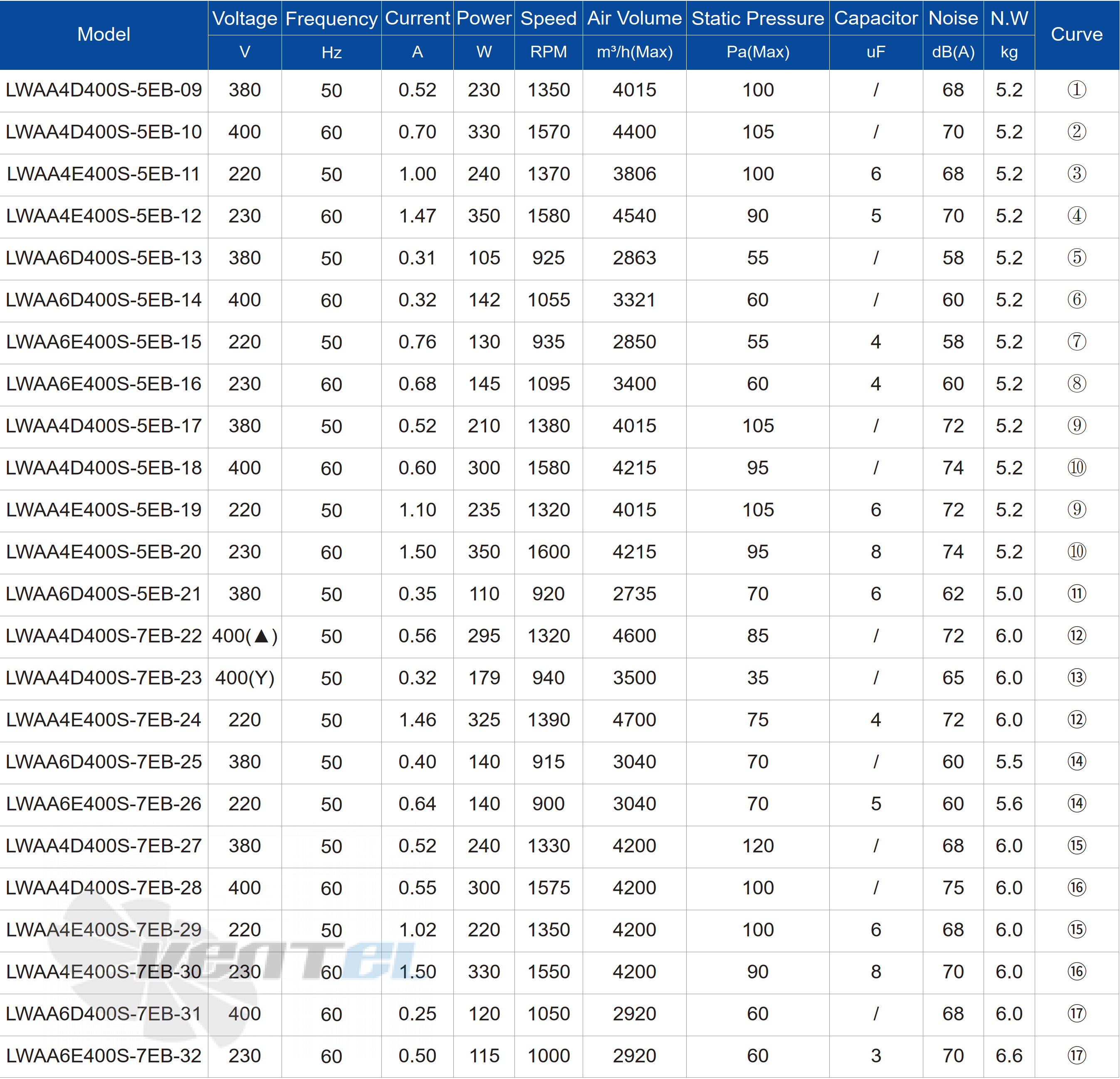The height and width of the screenshot is (1079, 1120).
Task: Click curve marker ② for 5EB-10
Action: (x=1077, y=132)
